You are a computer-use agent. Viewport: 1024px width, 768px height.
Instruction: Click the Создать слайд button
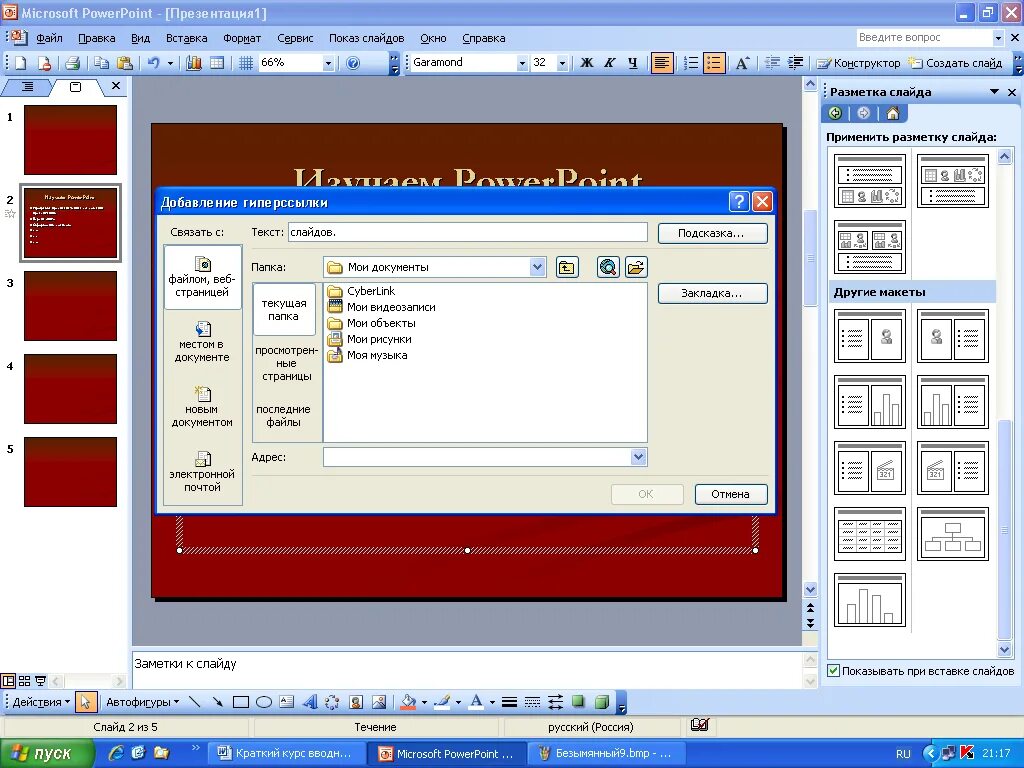point(956,63)
